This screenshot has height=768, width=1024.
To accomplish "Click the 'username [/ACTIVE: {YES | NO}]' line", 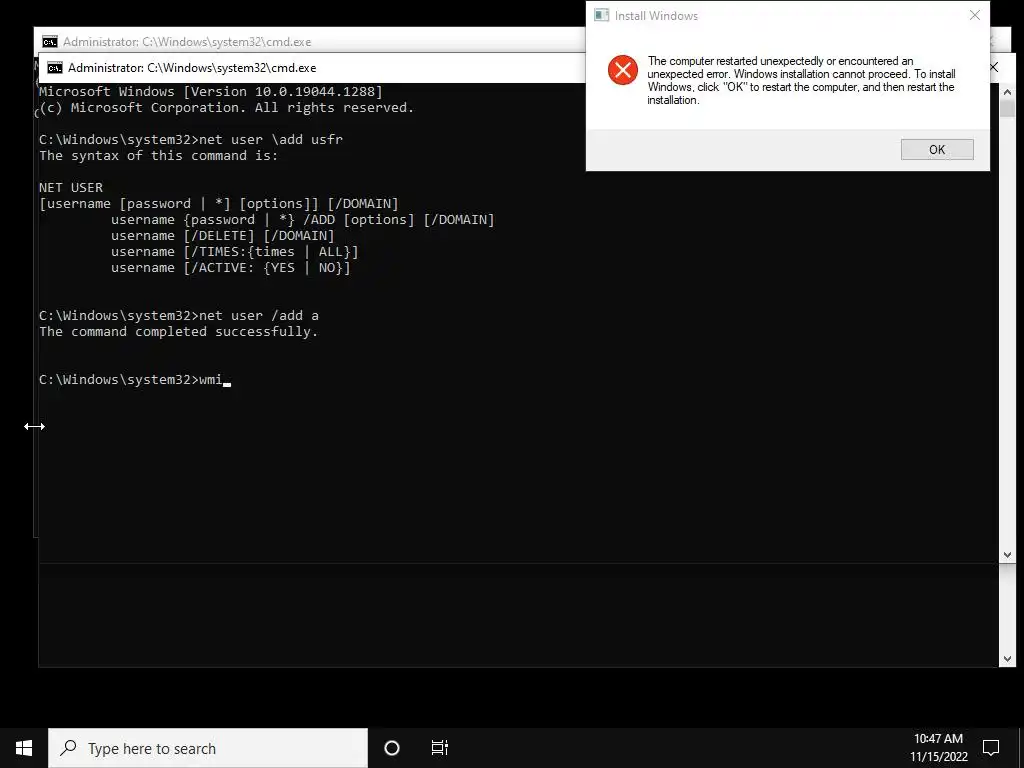I will pyautogui.click(x=231, y=268).
